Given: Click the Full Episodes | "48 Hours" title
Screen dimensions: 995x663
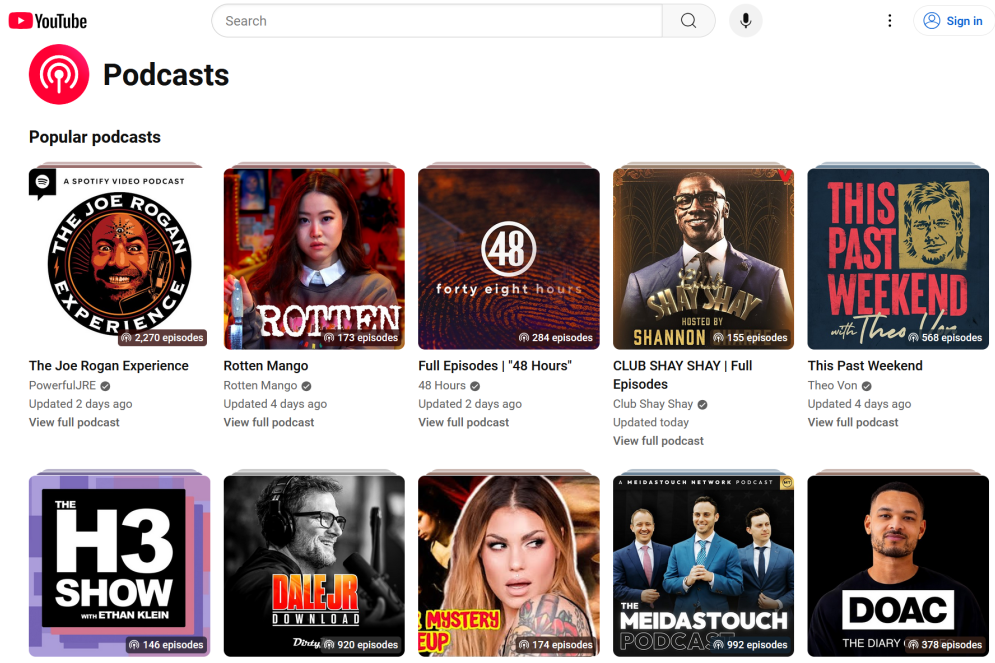Looking at the screenshot, I should [x=495, y=366].
